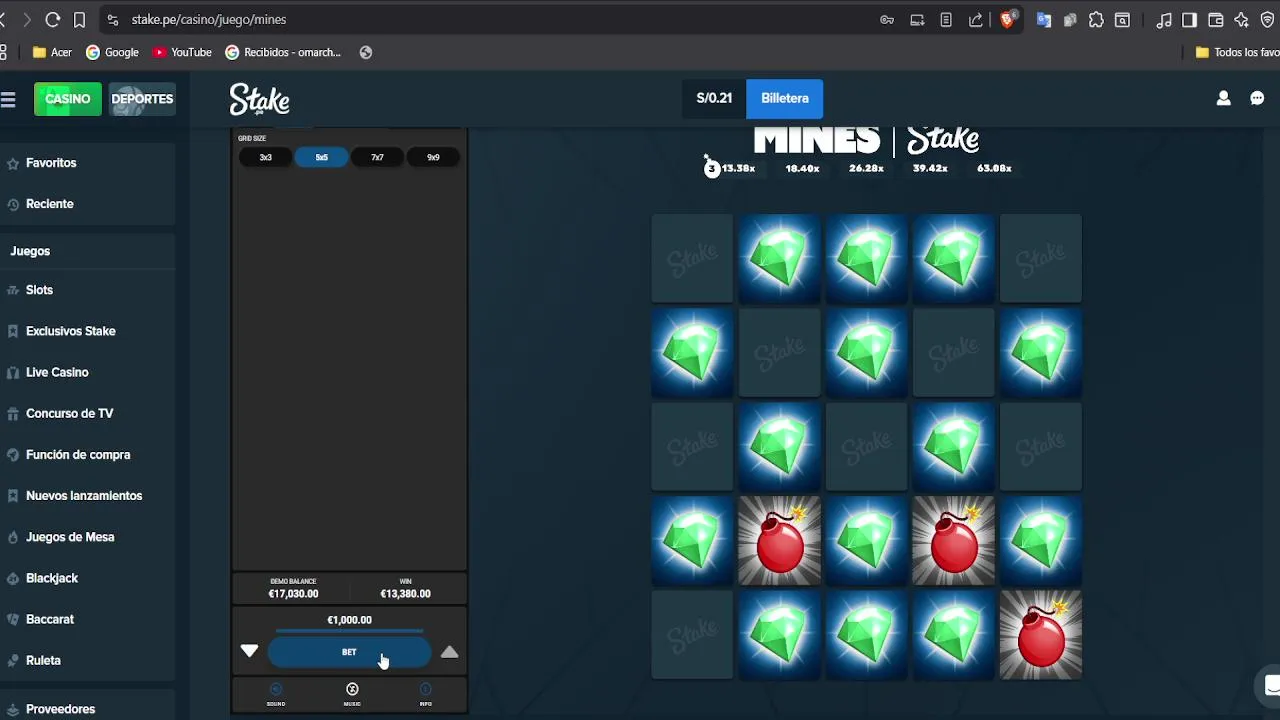Image resolution: width=1280 pixels, height=720 pixels.
Task: Click the Live Casino icon
Action: pyautogui.click(x=13, y=372)
